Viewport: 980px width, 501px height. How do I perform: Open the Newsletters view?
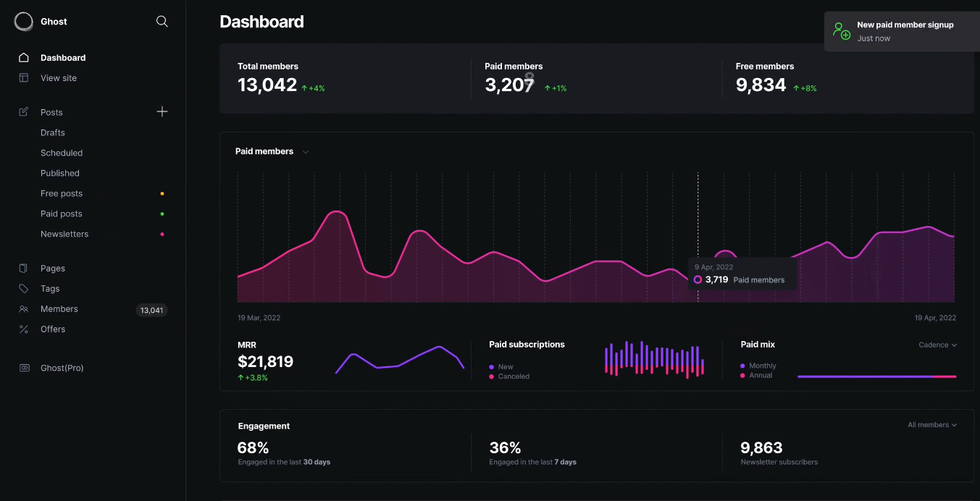coord(65,234)
